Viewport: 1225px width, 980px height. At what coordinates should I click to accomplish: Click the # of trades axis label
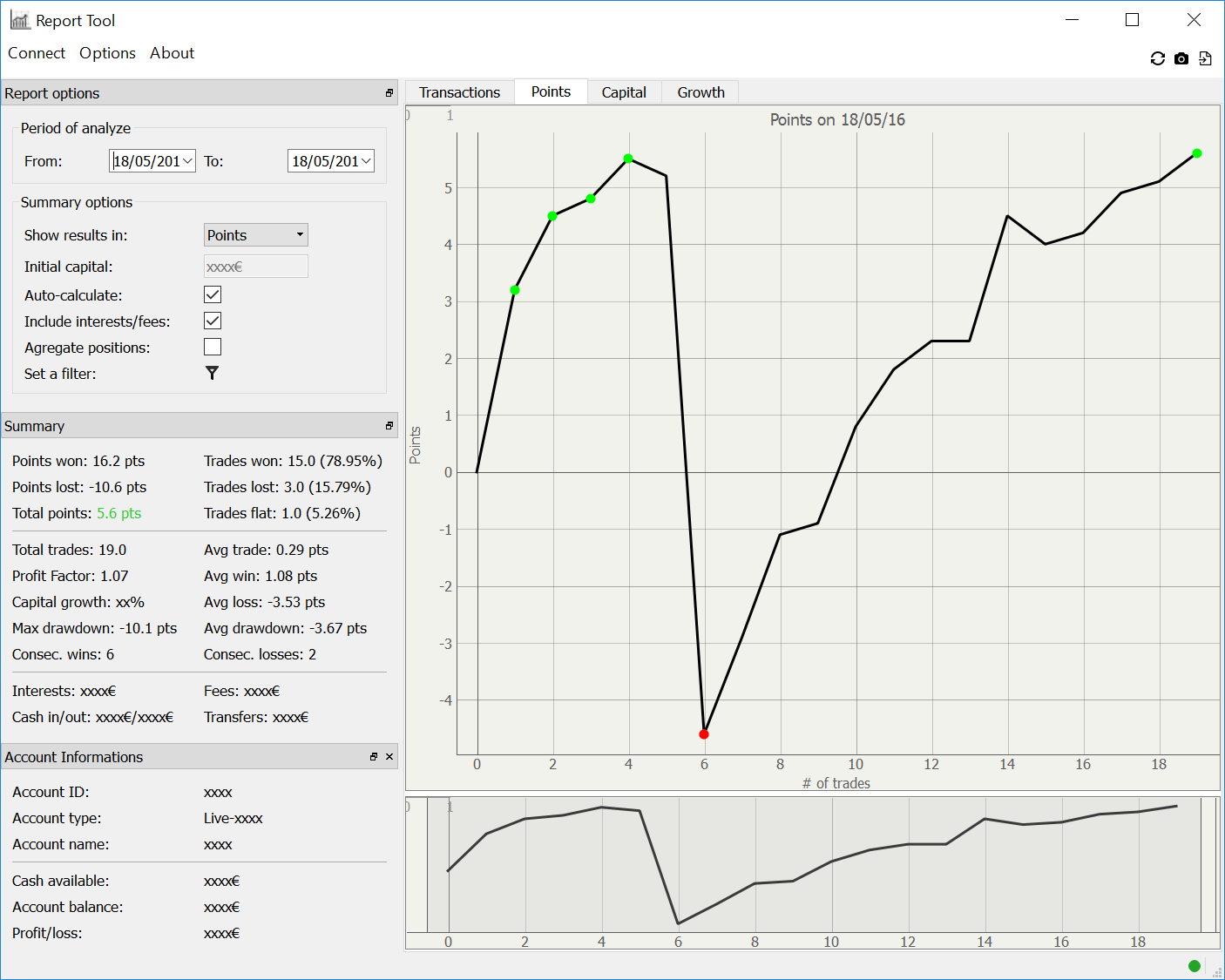(x=836, y=783)
